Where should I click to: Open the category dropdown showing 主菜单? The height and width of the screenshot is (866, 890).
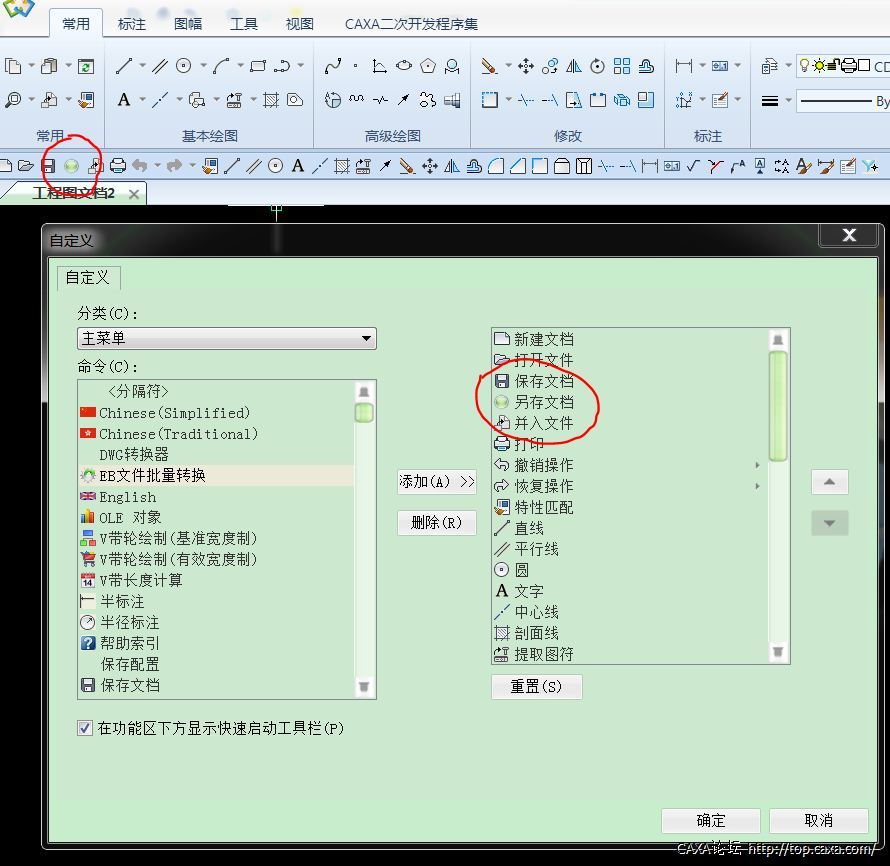226,339
